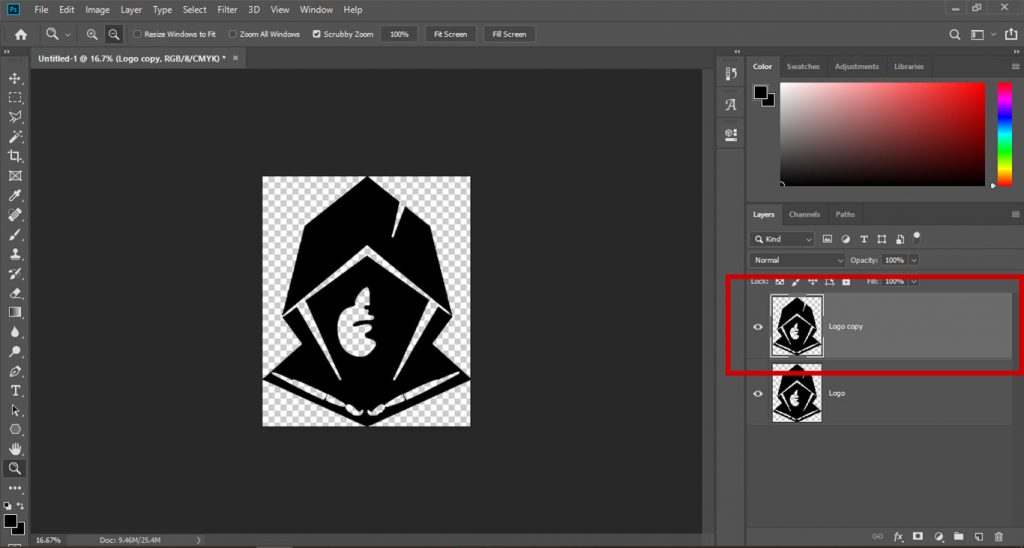The image size is (1024, 548).
Task: Toggle pixel layer filter icon
Action: pos(827,239)
